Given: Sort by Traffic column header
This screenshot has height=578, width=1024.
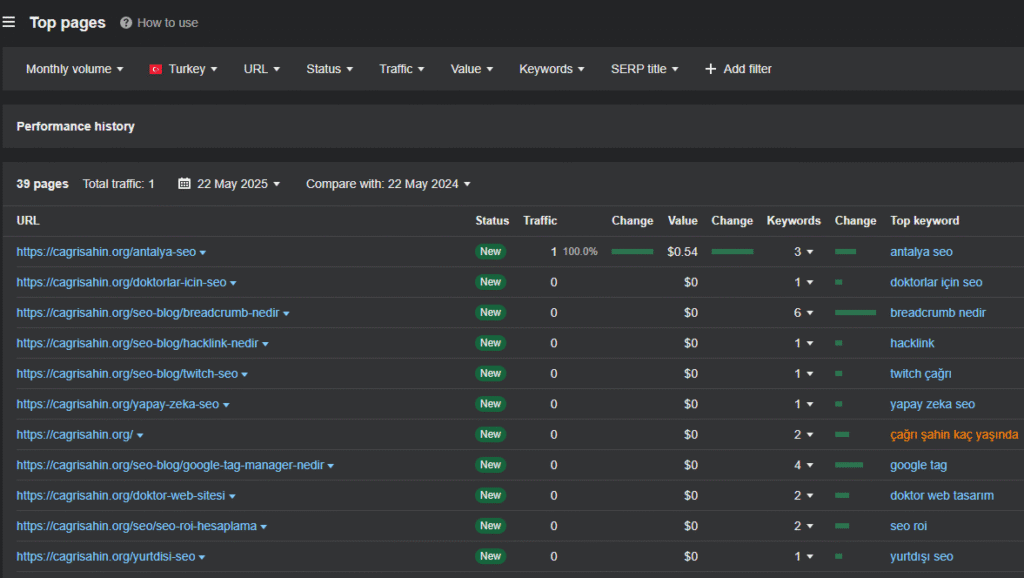Looking at the screenshot, I should pyautogui.click(x=539, y=221).
